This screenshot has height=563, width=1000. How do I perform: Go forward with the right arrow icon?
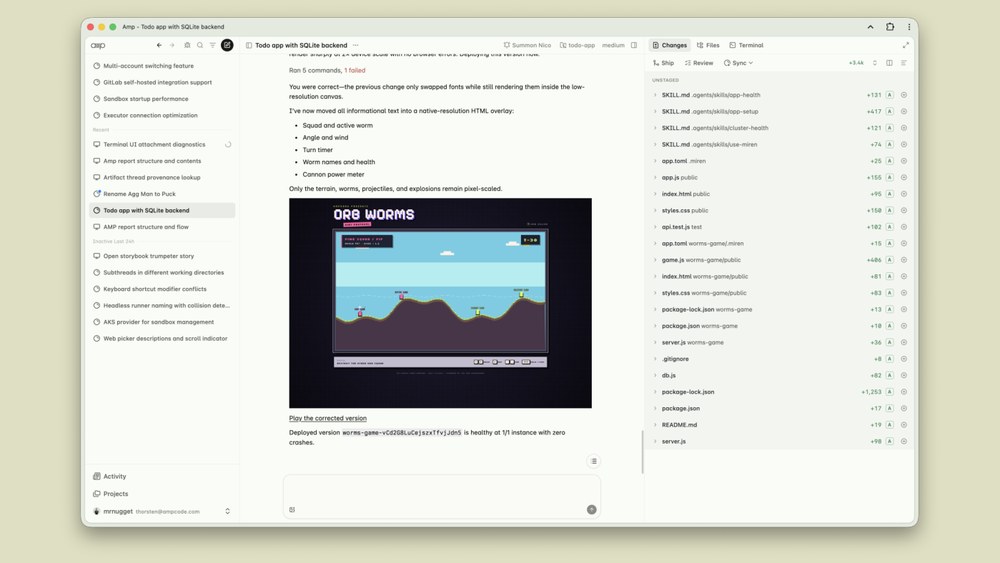(x=172, y=45)
